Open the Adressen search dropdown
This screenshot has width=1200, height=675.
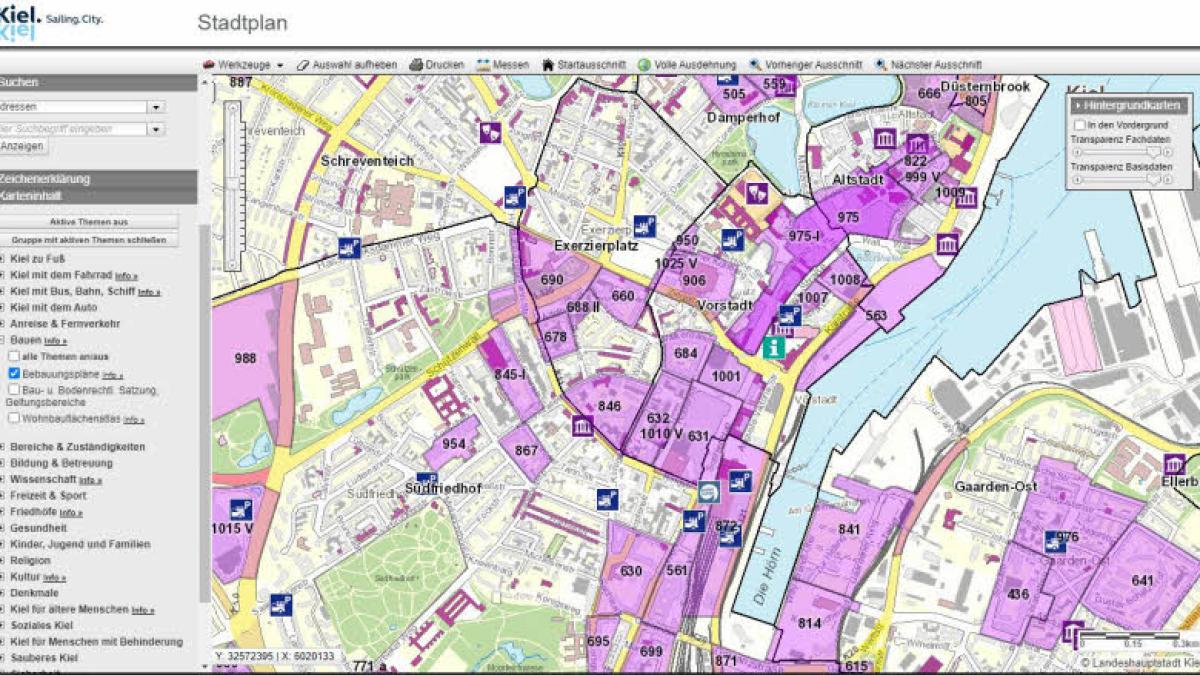155,107
